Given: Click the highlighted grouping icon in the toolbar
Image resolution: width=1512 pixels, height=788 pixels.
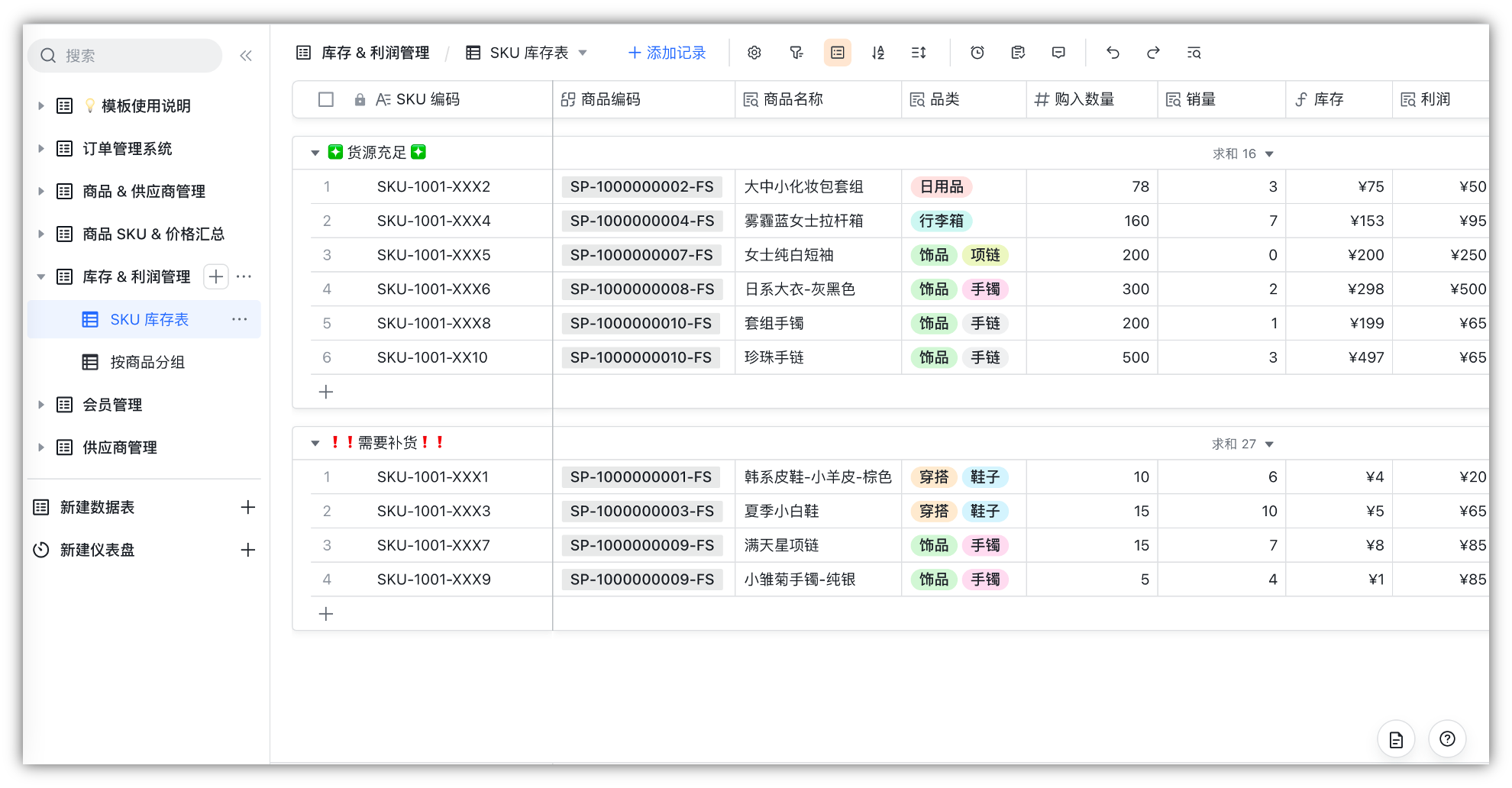Looking at the screenshot, I should click(838, 53).
